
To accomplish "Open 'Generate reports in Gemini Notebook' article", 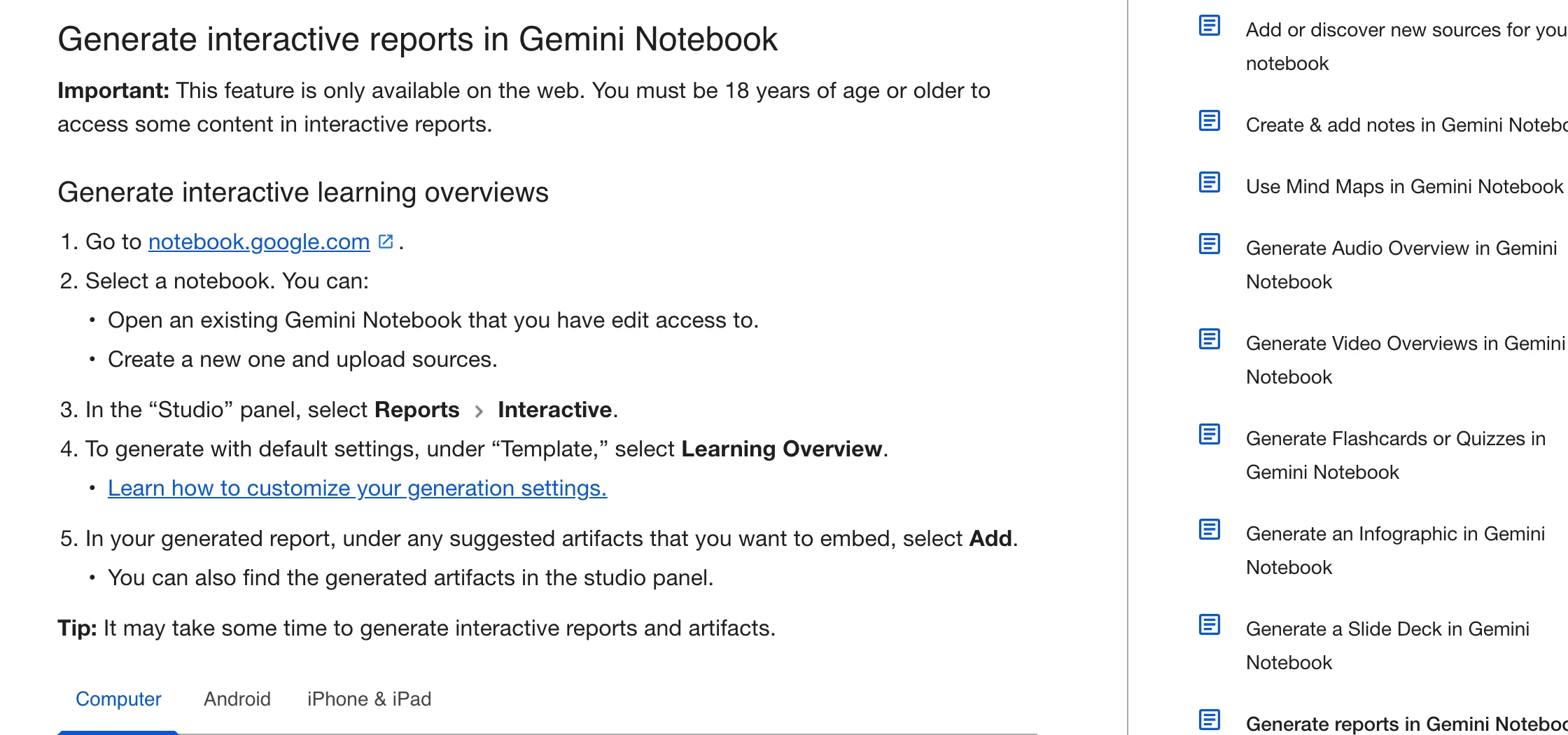I will pyautogui.click(x=1406, y=723).
